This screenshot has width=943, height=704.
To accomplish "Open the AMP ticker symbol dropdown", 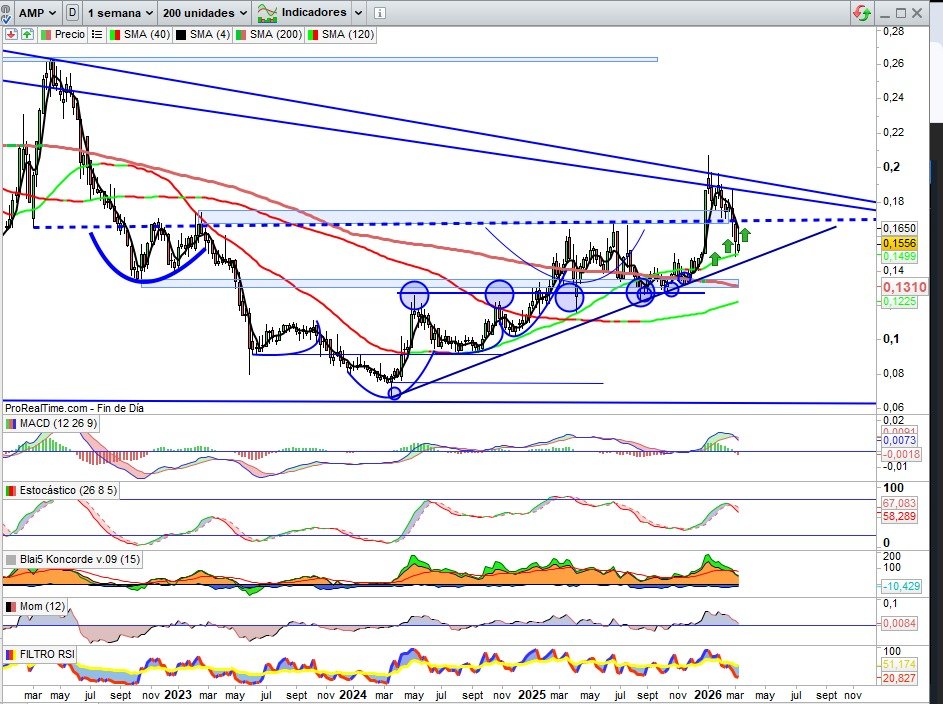I will 36,13.
